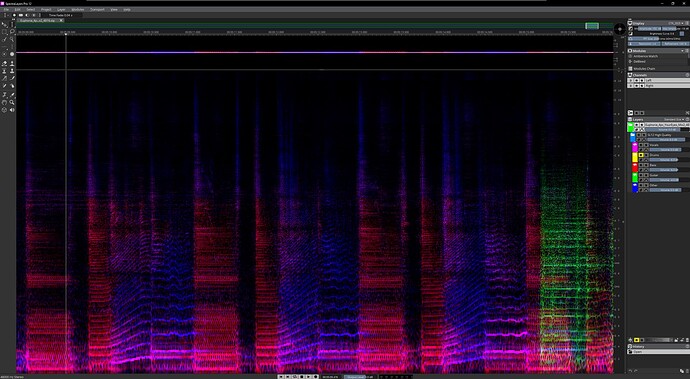Click the output level slider in status bar
Screen dimensions: 690x379
[360, 377]
